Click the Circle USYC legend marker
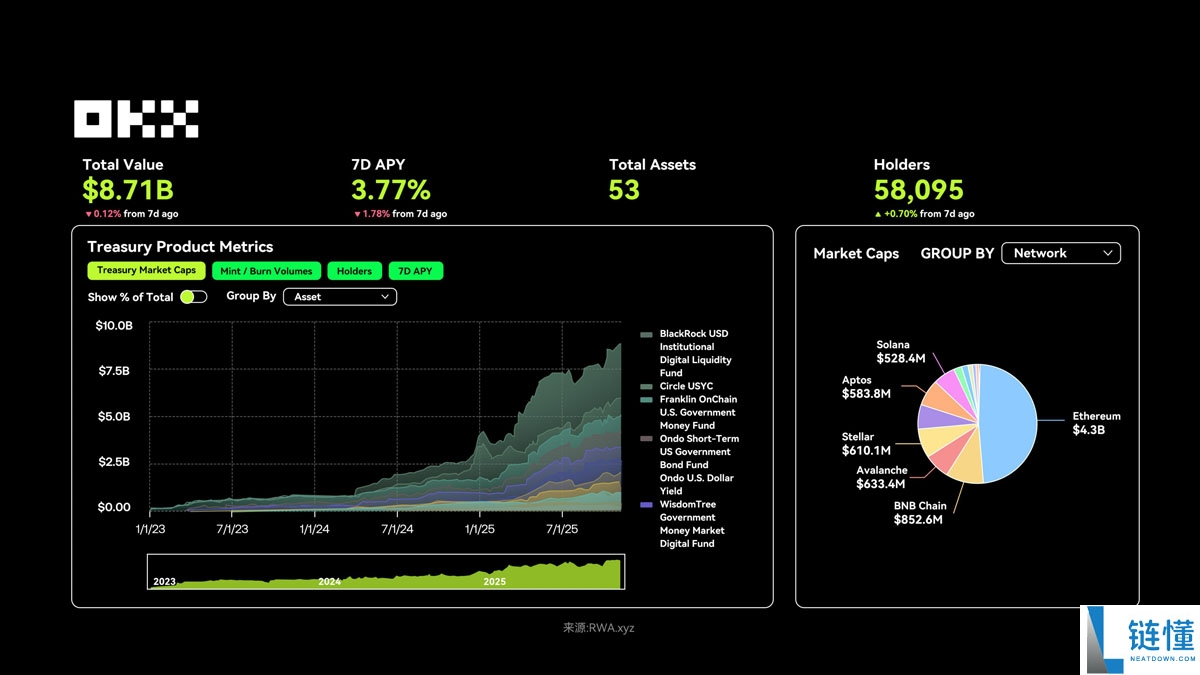 coord(646,386)
